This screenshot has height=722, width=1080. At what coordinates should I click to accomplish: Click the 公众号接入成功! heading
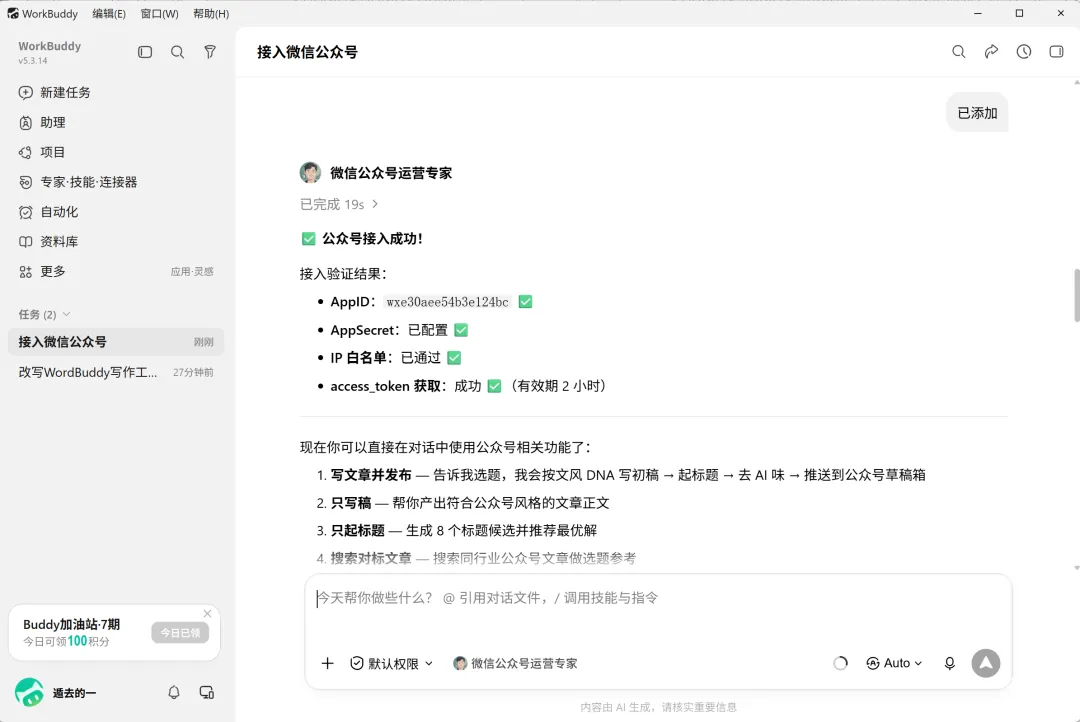(373, 238)
